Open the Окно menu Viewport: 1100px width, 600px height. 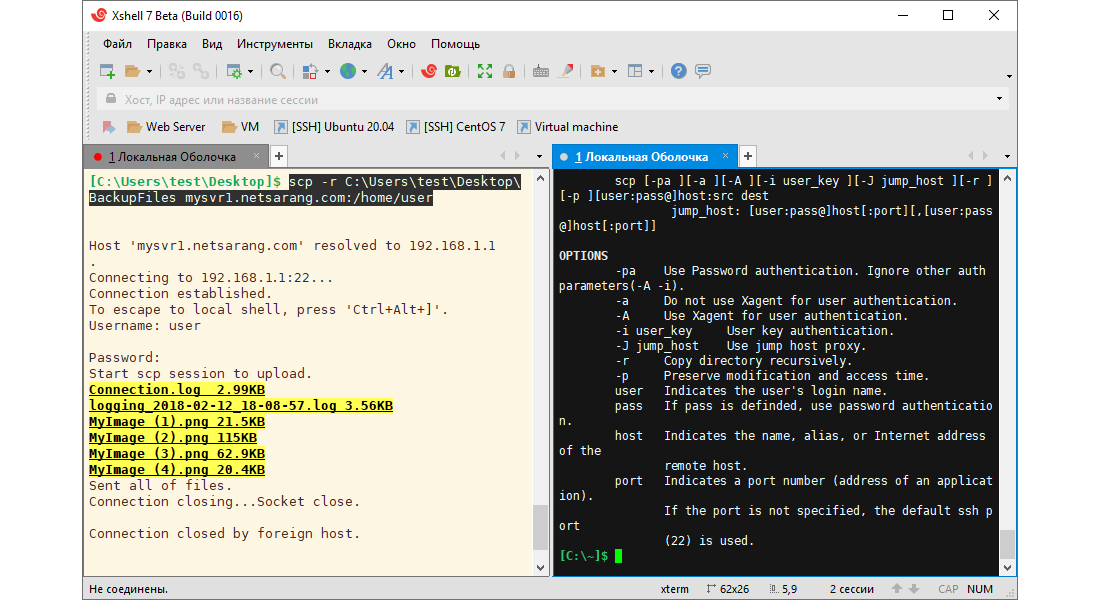(x=401, y=44)
